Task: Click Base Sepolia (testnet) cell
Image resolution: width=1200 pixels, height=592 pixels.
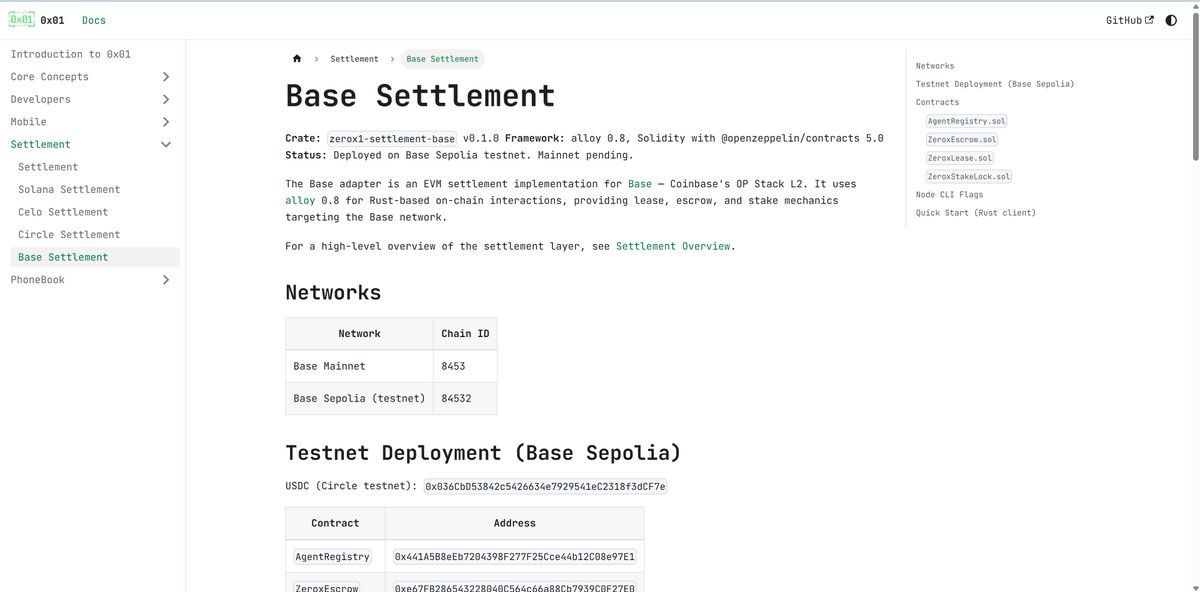Action: tap(359, 398)
